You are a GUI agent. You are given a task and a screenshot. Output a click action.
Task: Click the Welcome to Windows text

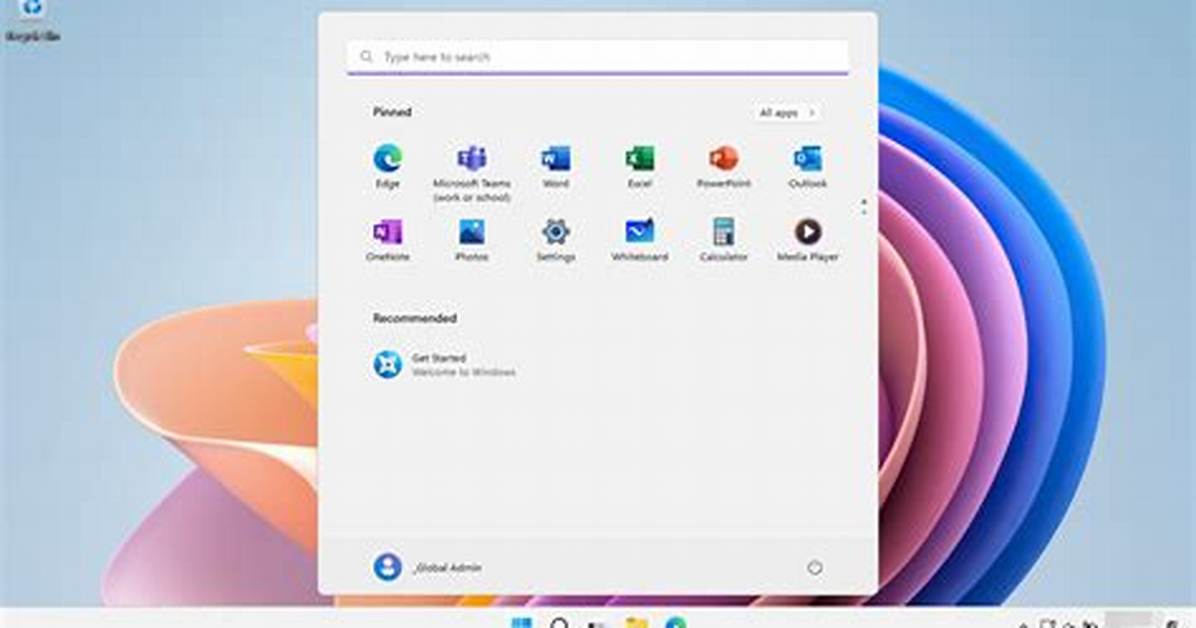(464, 372)
